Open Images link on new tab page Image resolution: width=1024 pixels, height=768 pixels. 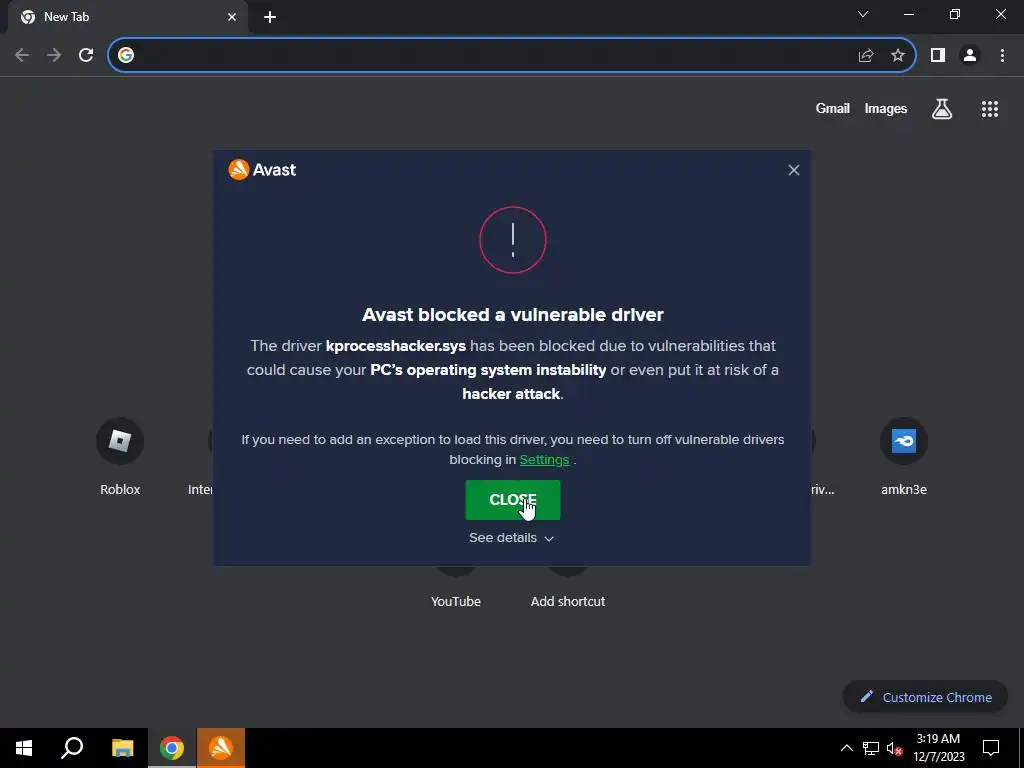click(x=886, y=108)
